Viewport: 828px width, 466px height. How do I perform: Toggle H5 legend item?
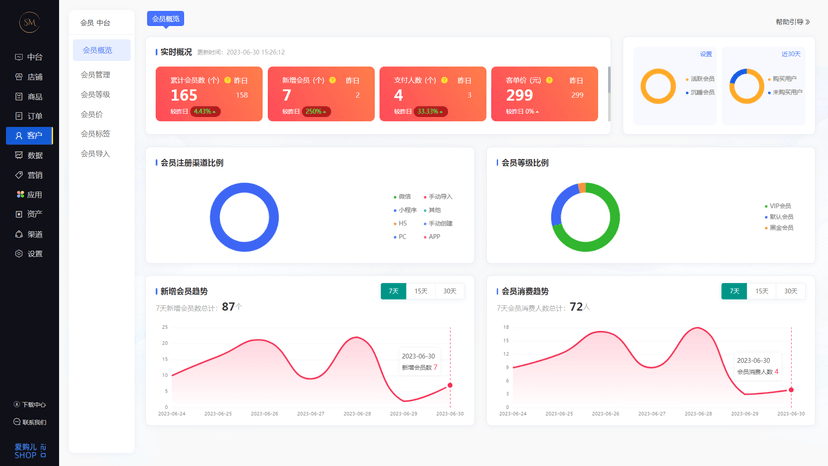tap(400, 223)
